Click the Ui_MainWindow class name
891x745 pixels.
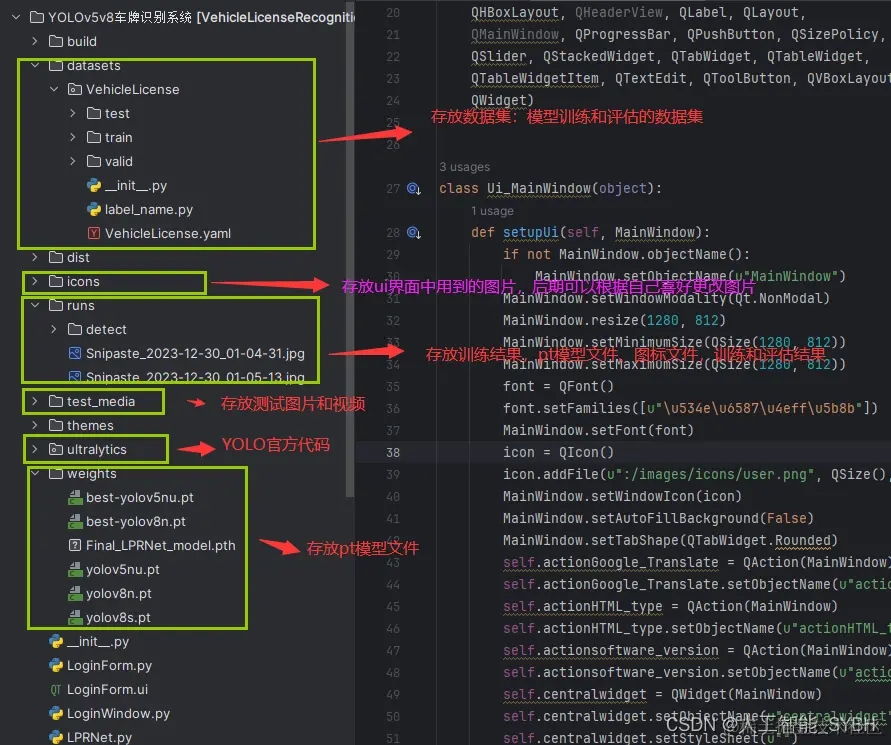tap(538, 189)
